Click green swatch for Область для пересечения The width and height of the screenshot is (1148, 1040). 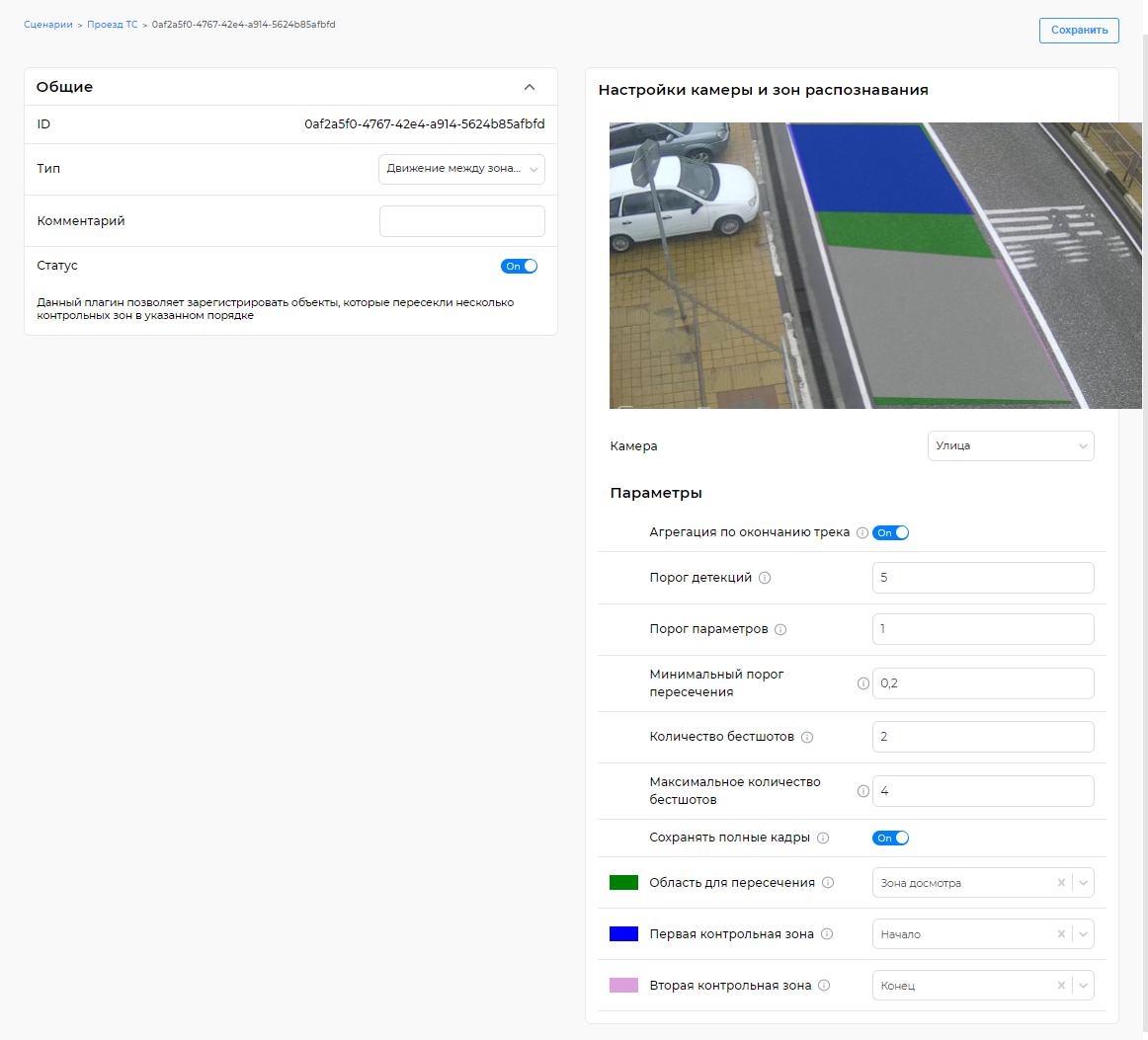(x=623, y=883)
